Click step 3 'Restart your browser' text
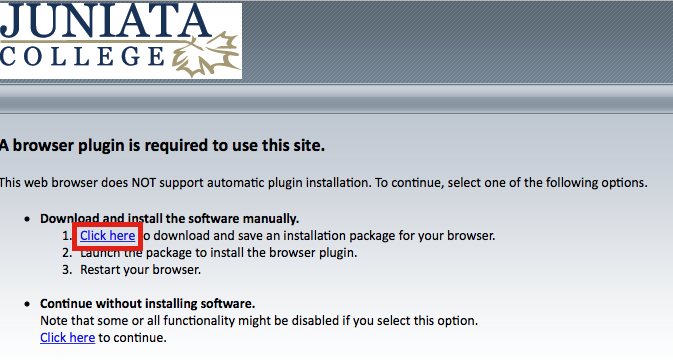 pyautogui.click(x=140, y=270)
